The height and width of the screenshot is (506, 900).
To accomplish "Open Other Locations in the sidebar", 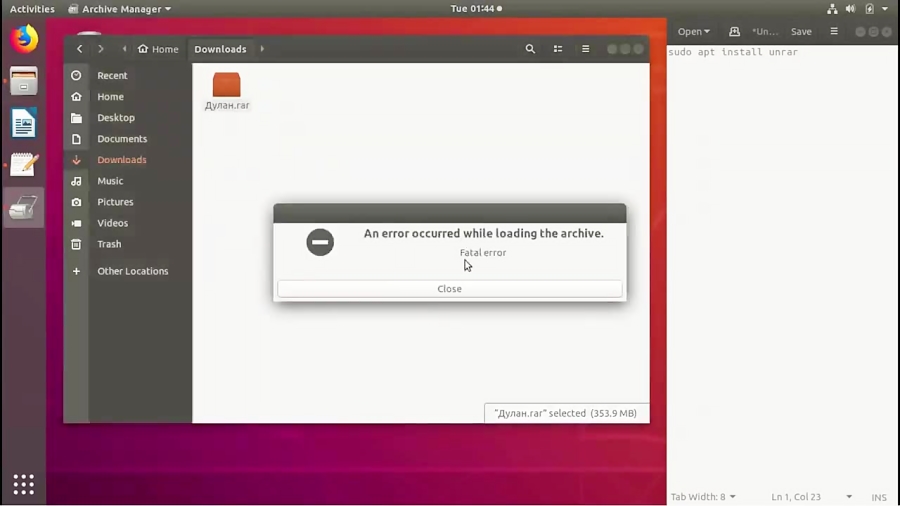I will coord(133,271).
